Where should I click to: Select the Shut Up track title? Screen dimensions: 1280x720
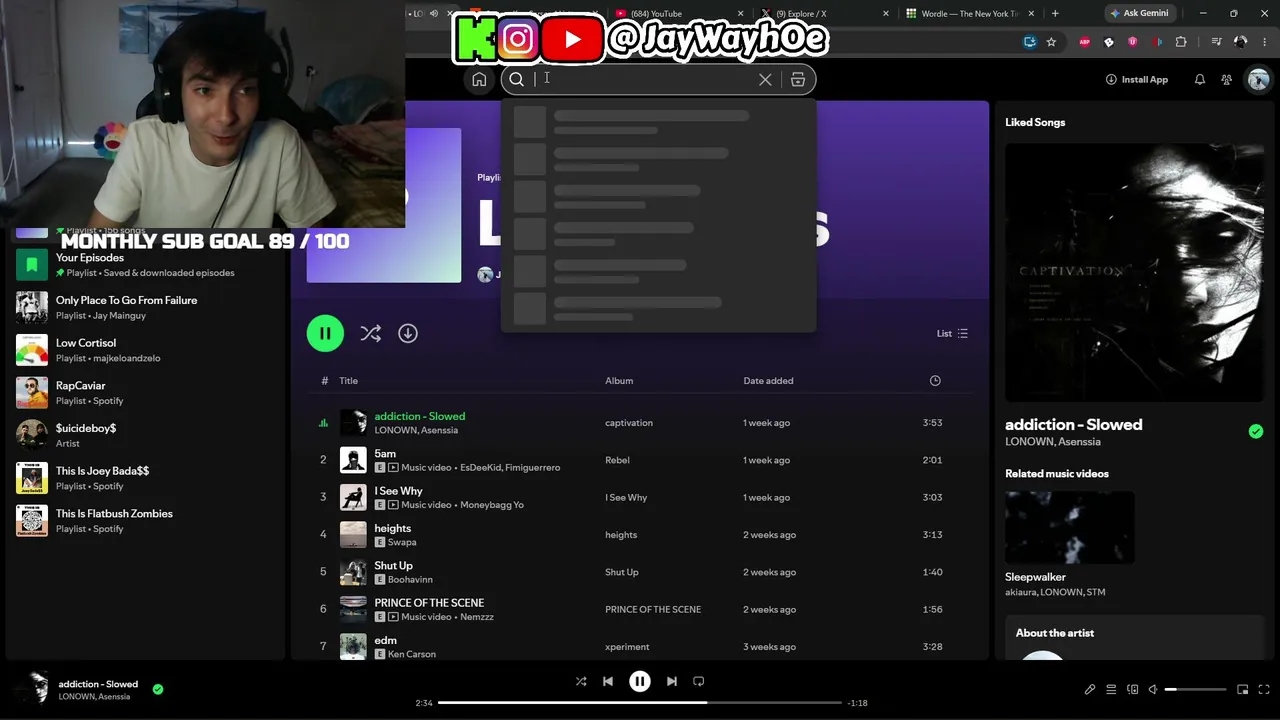[x=393, y=566]
